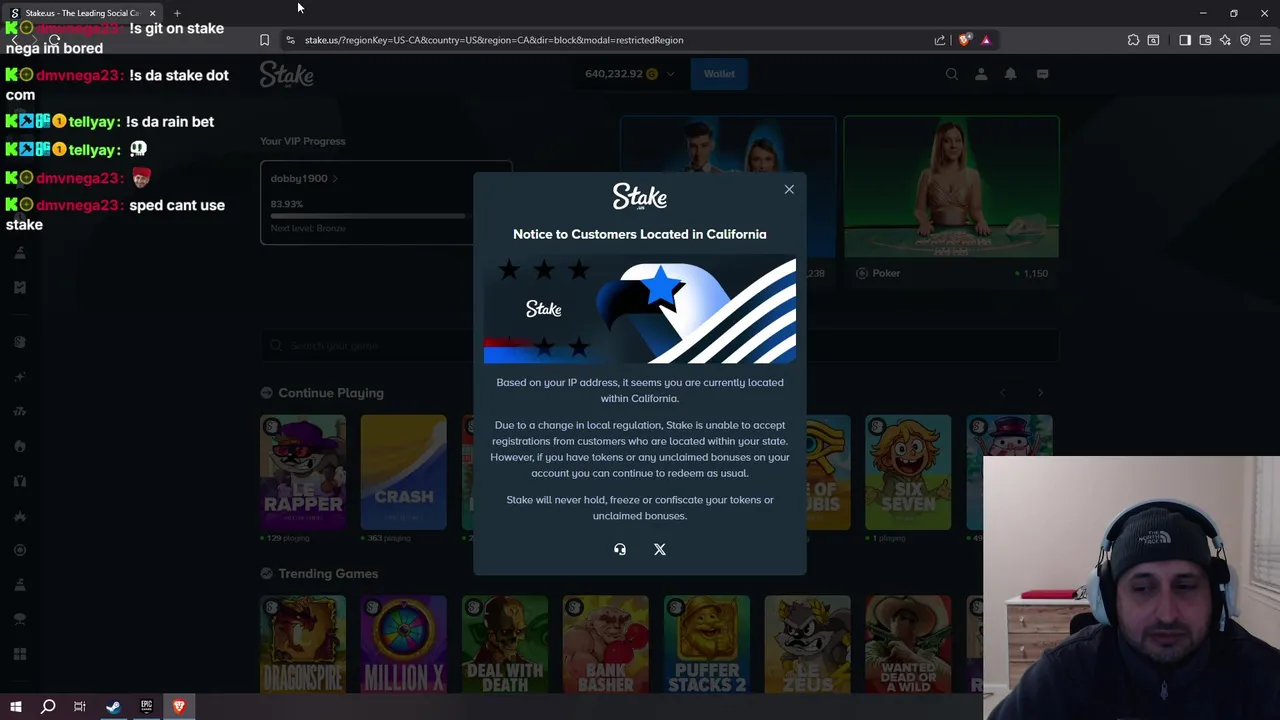Screen dimensions: 1280x720
Task: Expand dobby1900 VIP progress chevron
Action: click(335, 178)
